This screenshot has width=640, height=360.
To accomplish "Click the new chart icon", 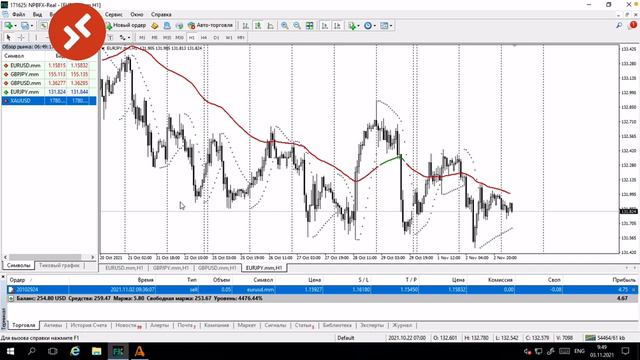I will click(x=8, y=26).
